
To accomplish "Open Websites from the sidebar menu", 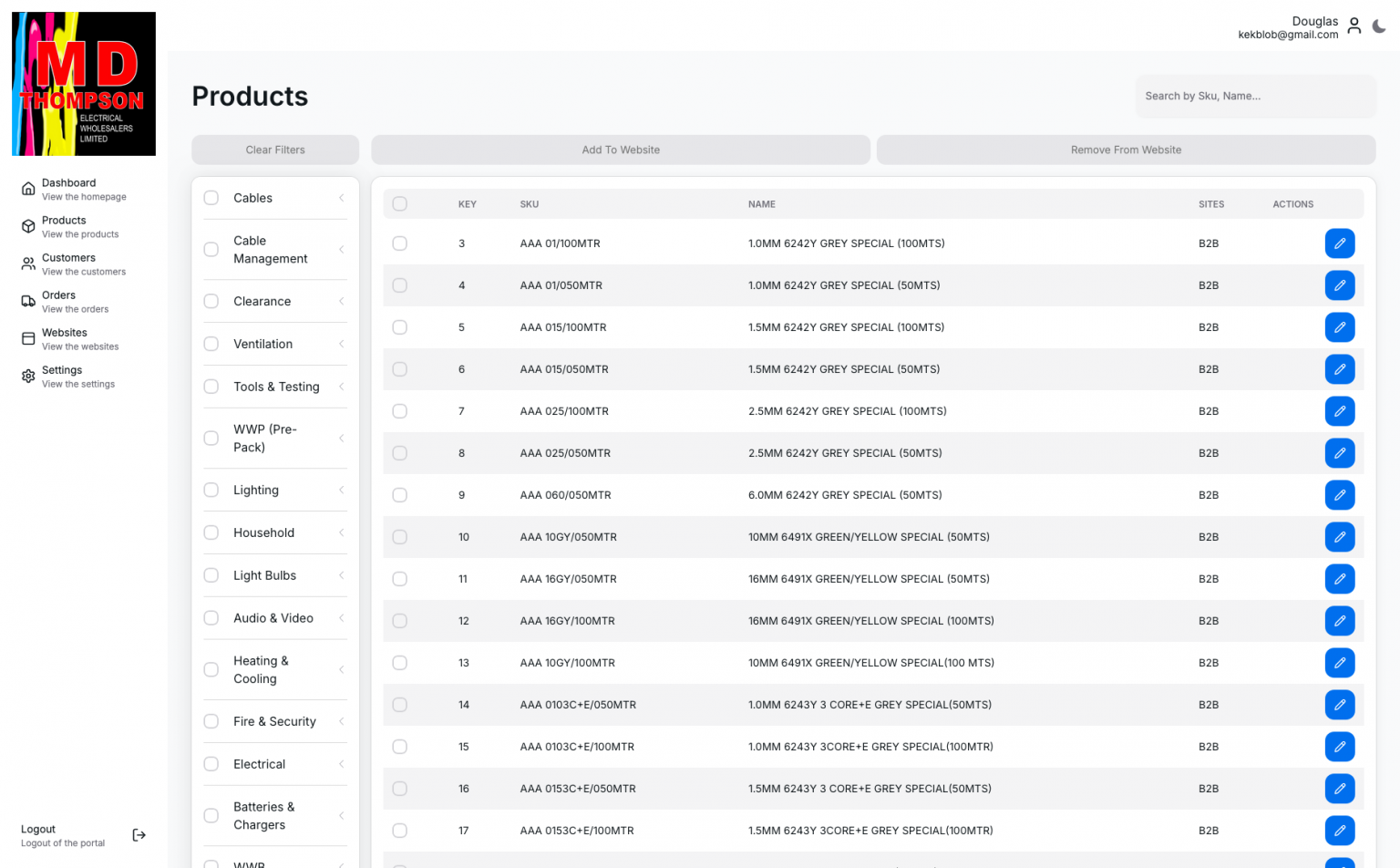I will [x=66, y=338].
